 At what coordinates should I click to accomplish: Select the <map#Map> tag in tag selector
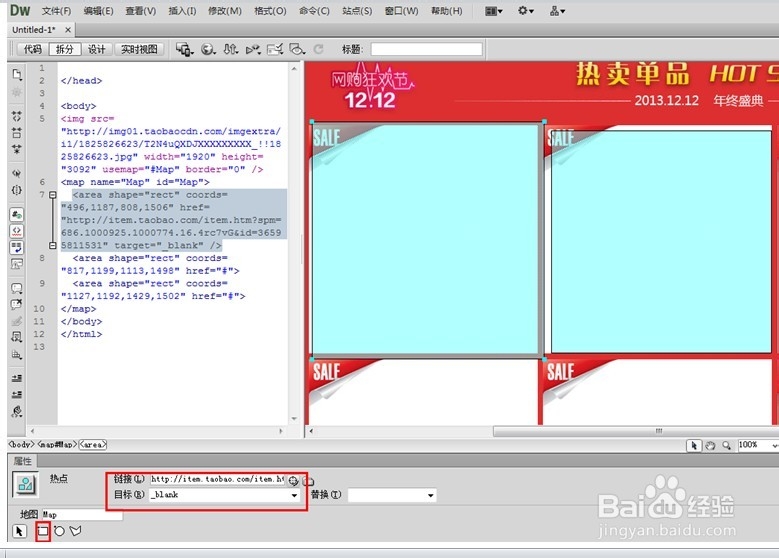pos(57,444)
